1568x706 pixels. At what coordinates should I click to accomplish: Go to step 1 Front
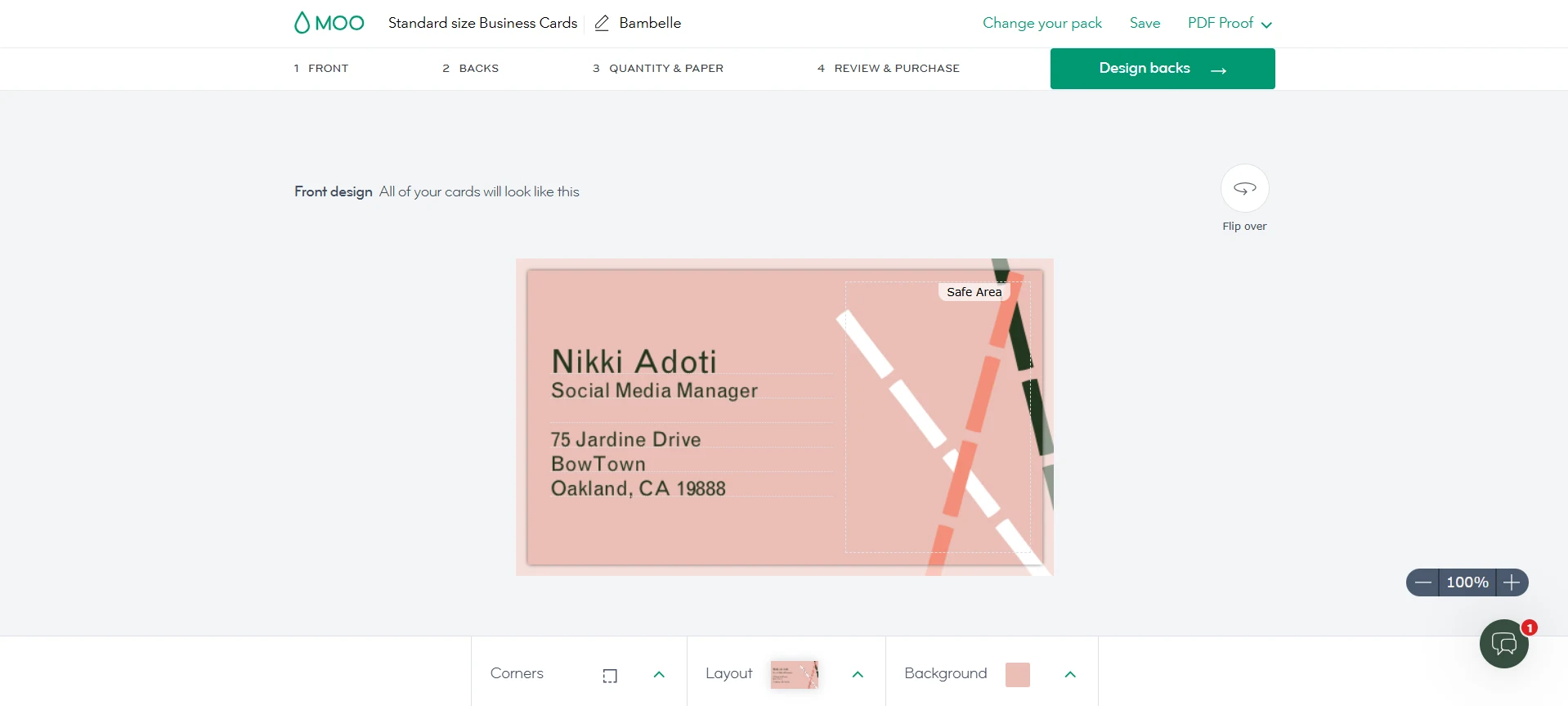coord(321,68)
